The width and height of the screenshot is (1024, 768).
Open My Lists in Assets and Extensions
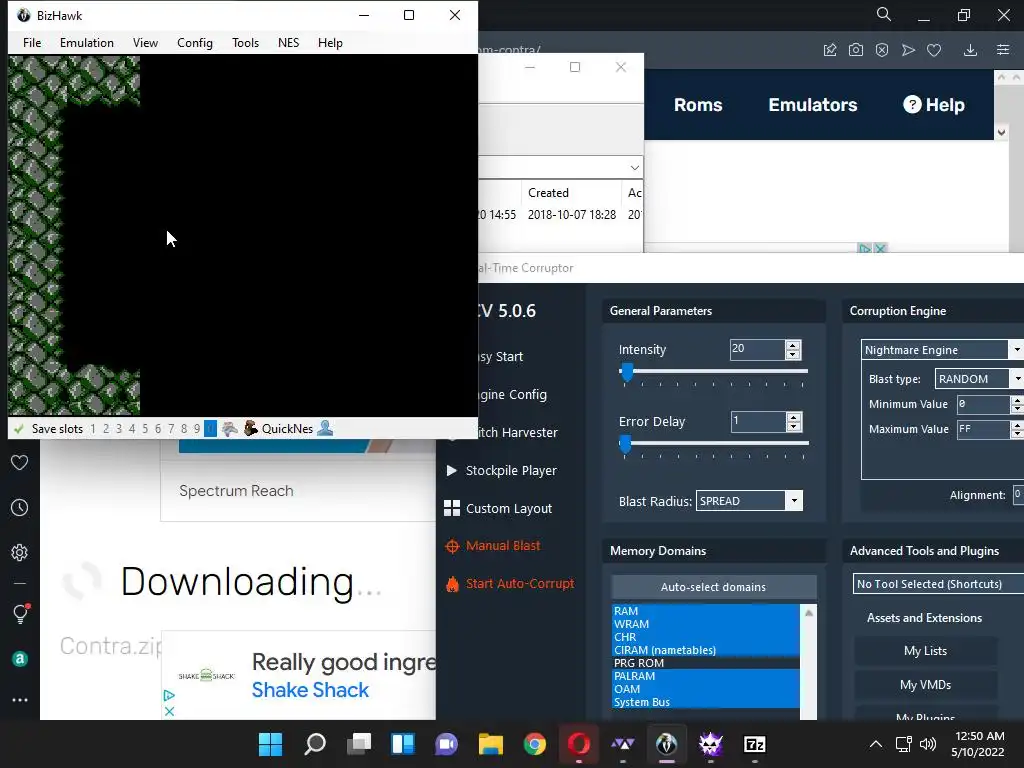click(925, 651)
